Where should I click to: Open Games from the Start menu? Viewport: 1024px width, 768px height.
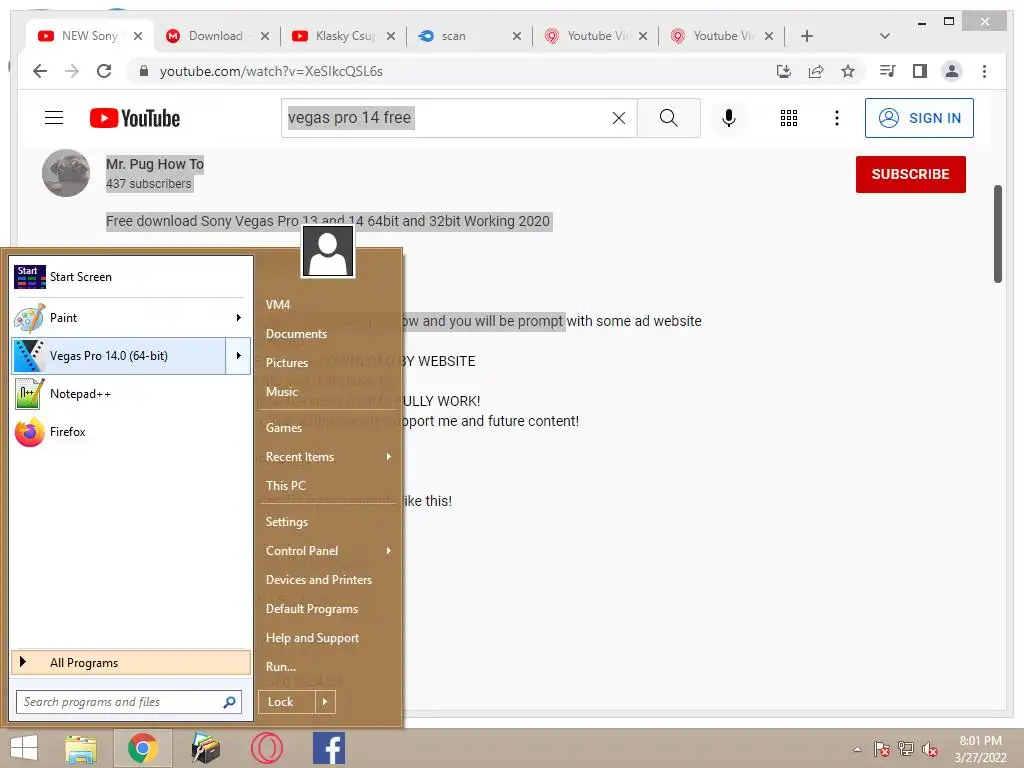click(x=283, y=428)
